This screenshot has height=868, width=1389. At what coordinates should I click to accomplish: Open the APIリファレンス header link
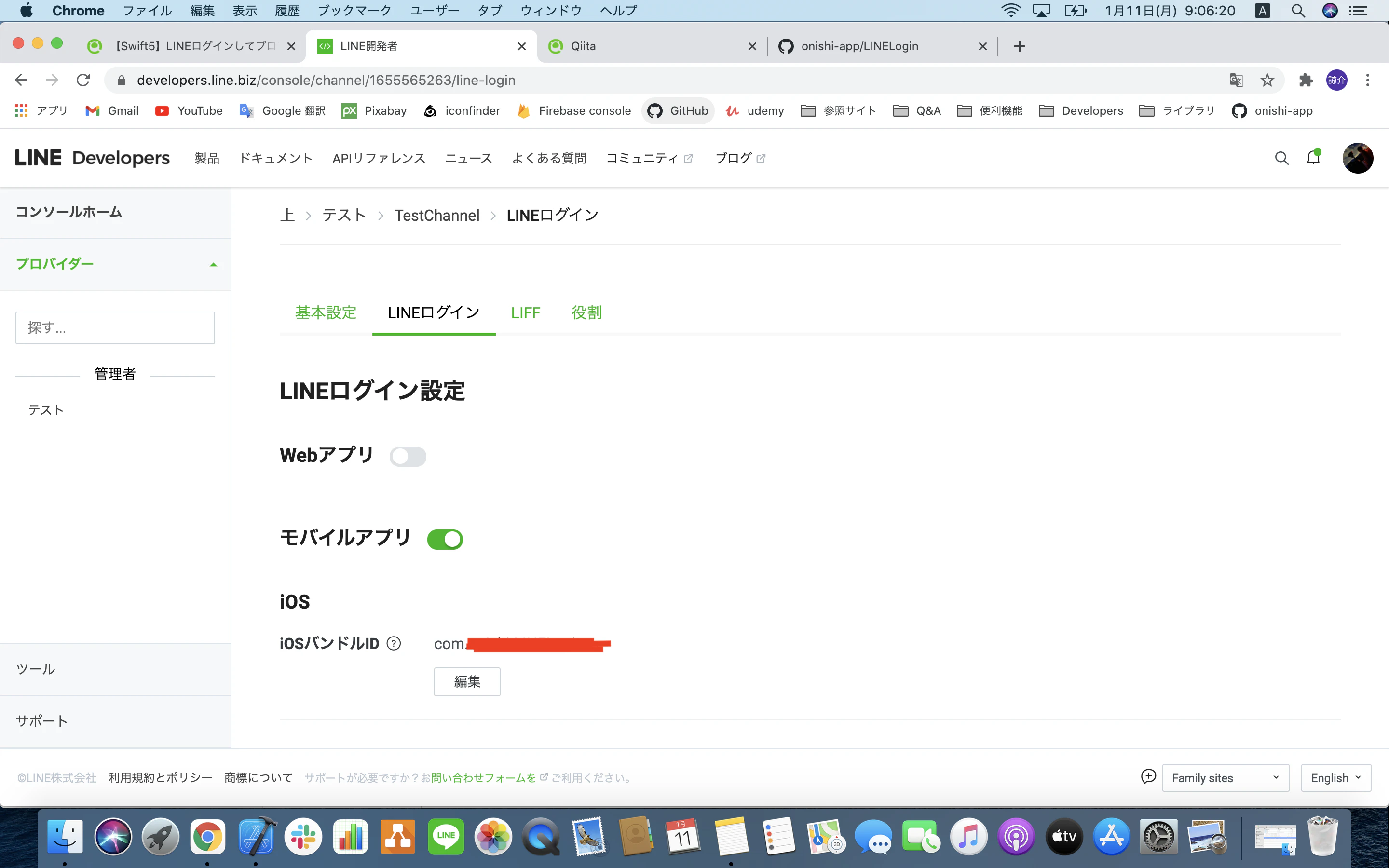tap(379, 158)
